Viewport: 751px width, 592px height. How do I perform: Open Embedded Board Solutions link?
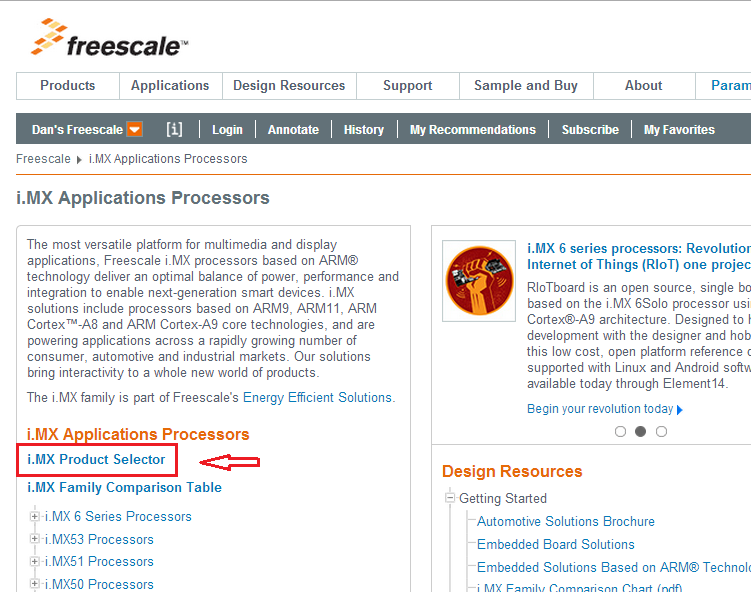(x=556, y=545)
